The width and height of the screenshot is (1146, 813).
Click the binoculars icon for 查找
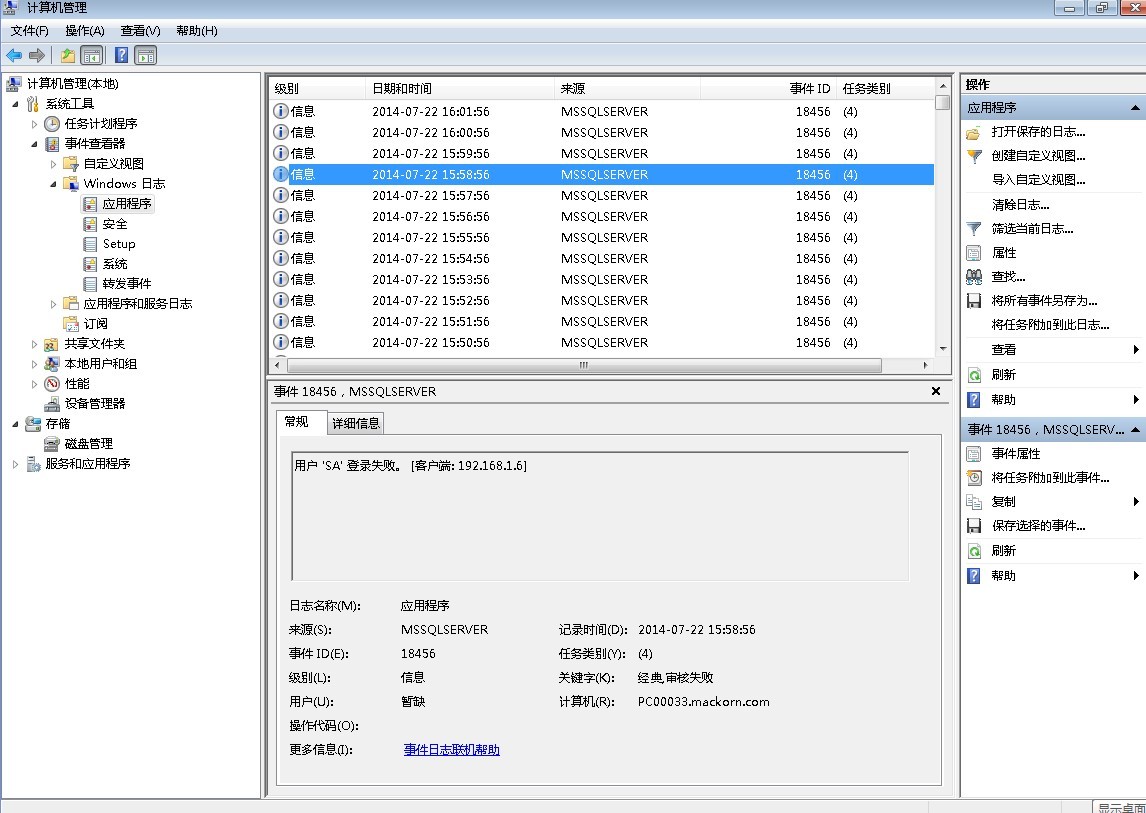(x=974, y=277)
